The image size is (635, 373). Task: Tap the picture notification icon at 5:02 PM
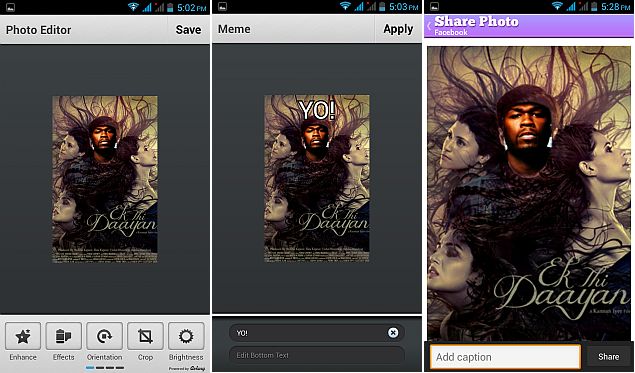[x=11, y=6]
